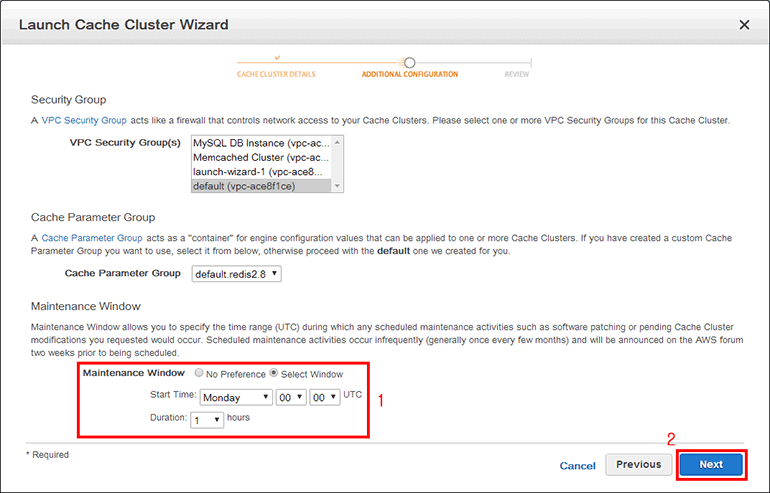Open the Start Time day dropdown

tap(235, 397)
